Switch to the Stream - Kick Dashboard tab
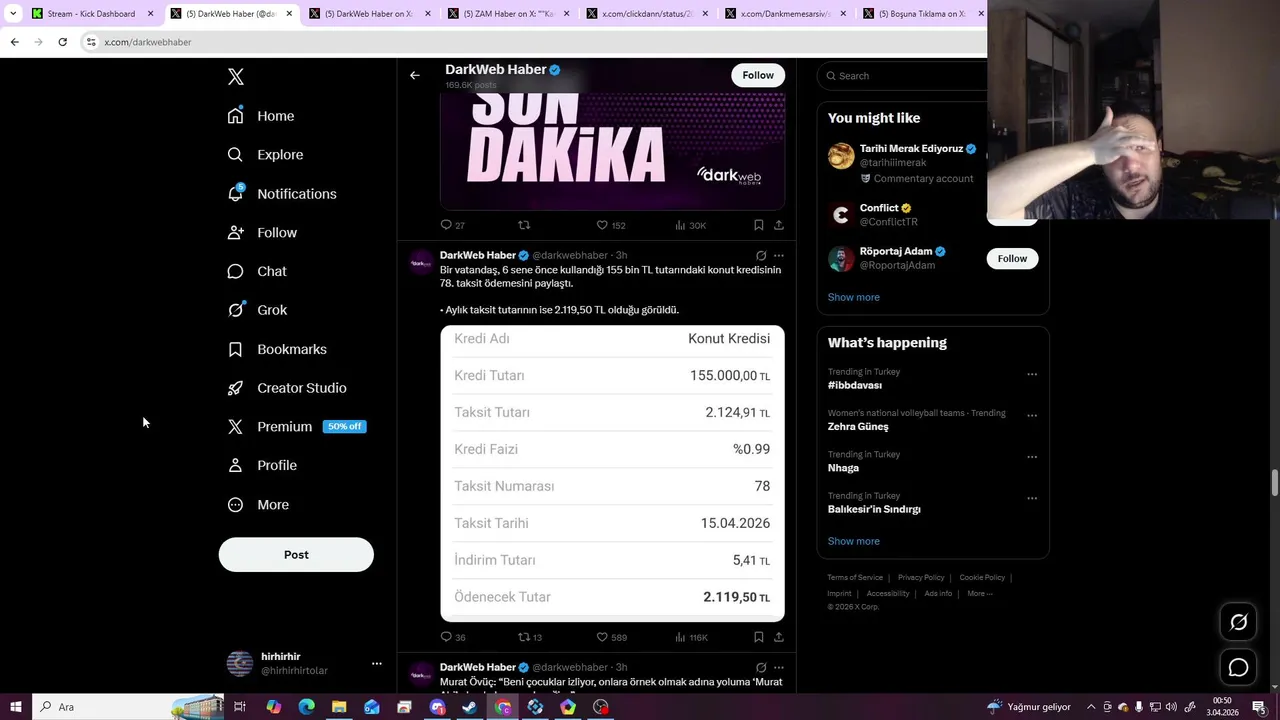This screenshot has height=720, width=1280. 90,14
